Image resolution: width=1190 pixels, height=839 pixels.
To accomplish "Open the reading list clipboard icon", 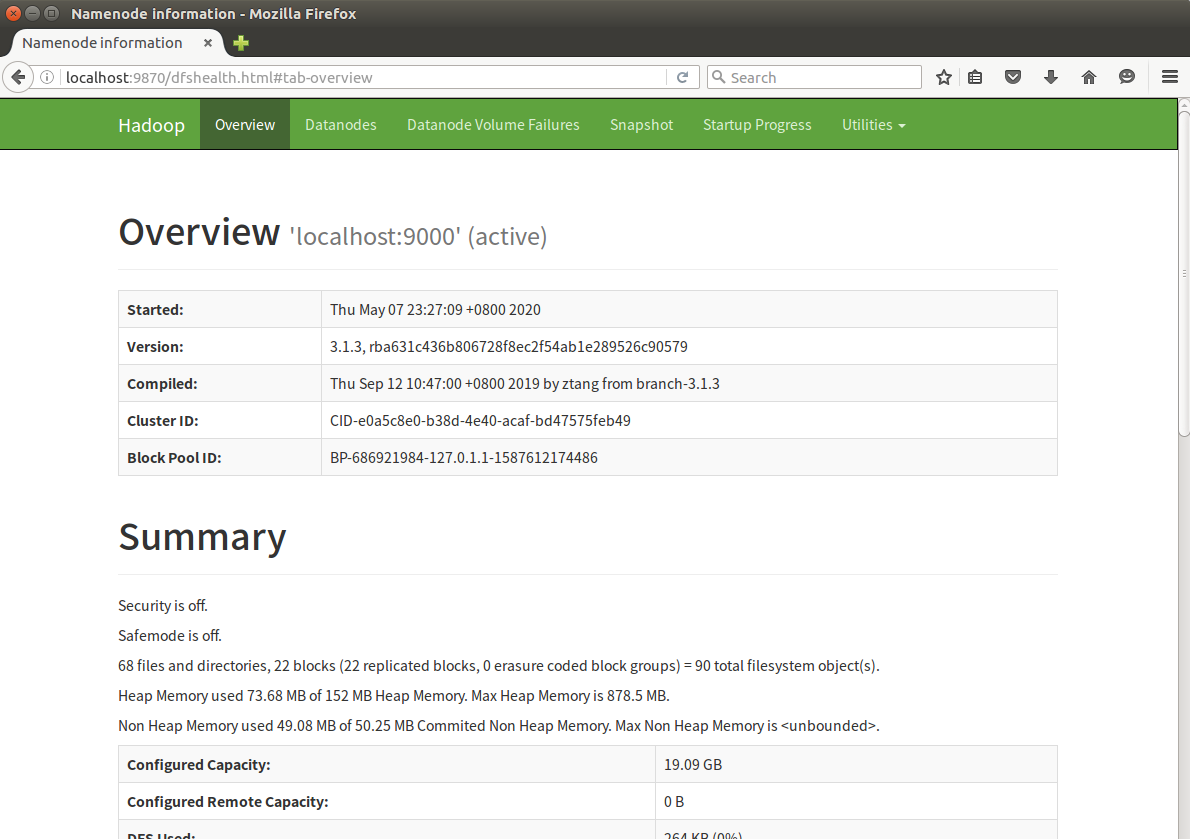I will [974, 76].
